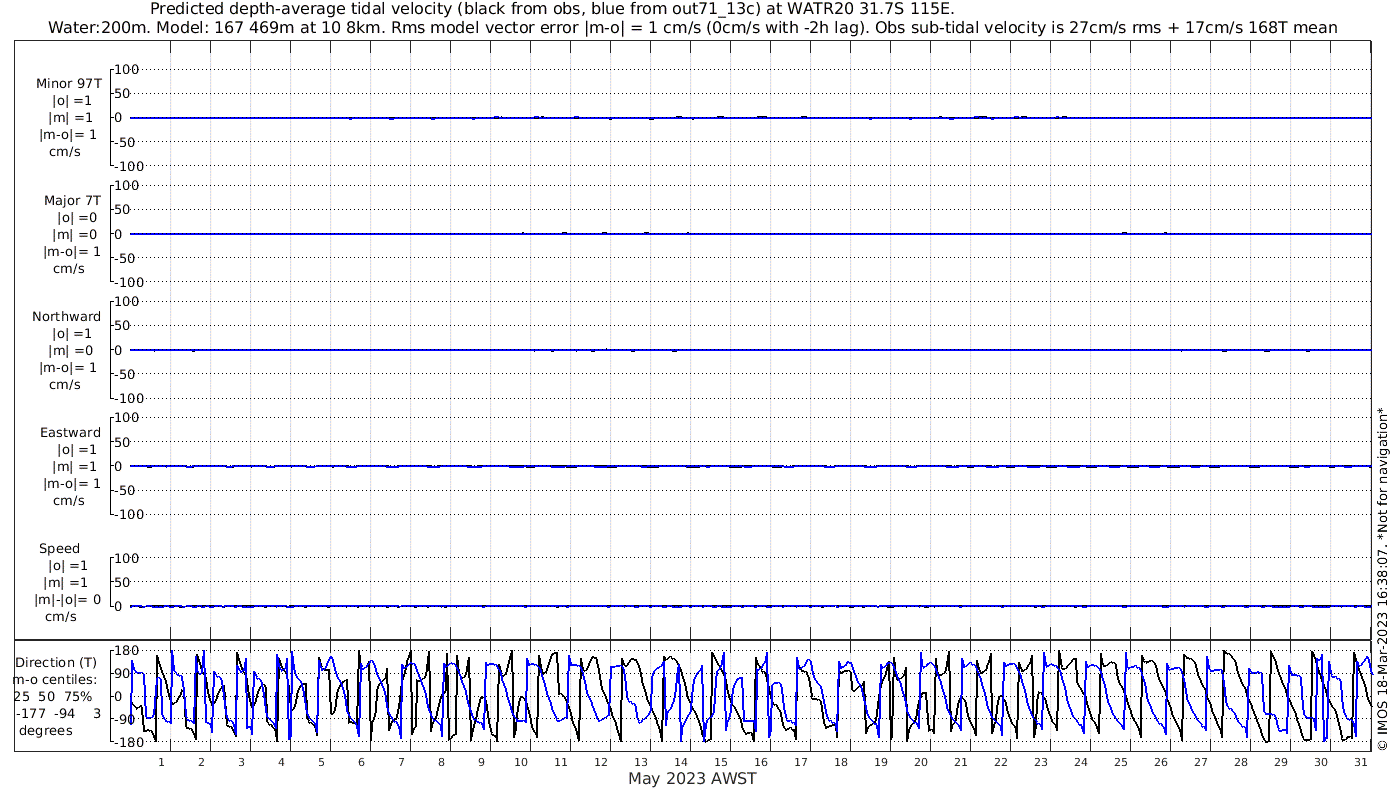Click the 'm-o centiles:' text
This screenshot has width=1400, height=800.
click(x=55, y=679)
